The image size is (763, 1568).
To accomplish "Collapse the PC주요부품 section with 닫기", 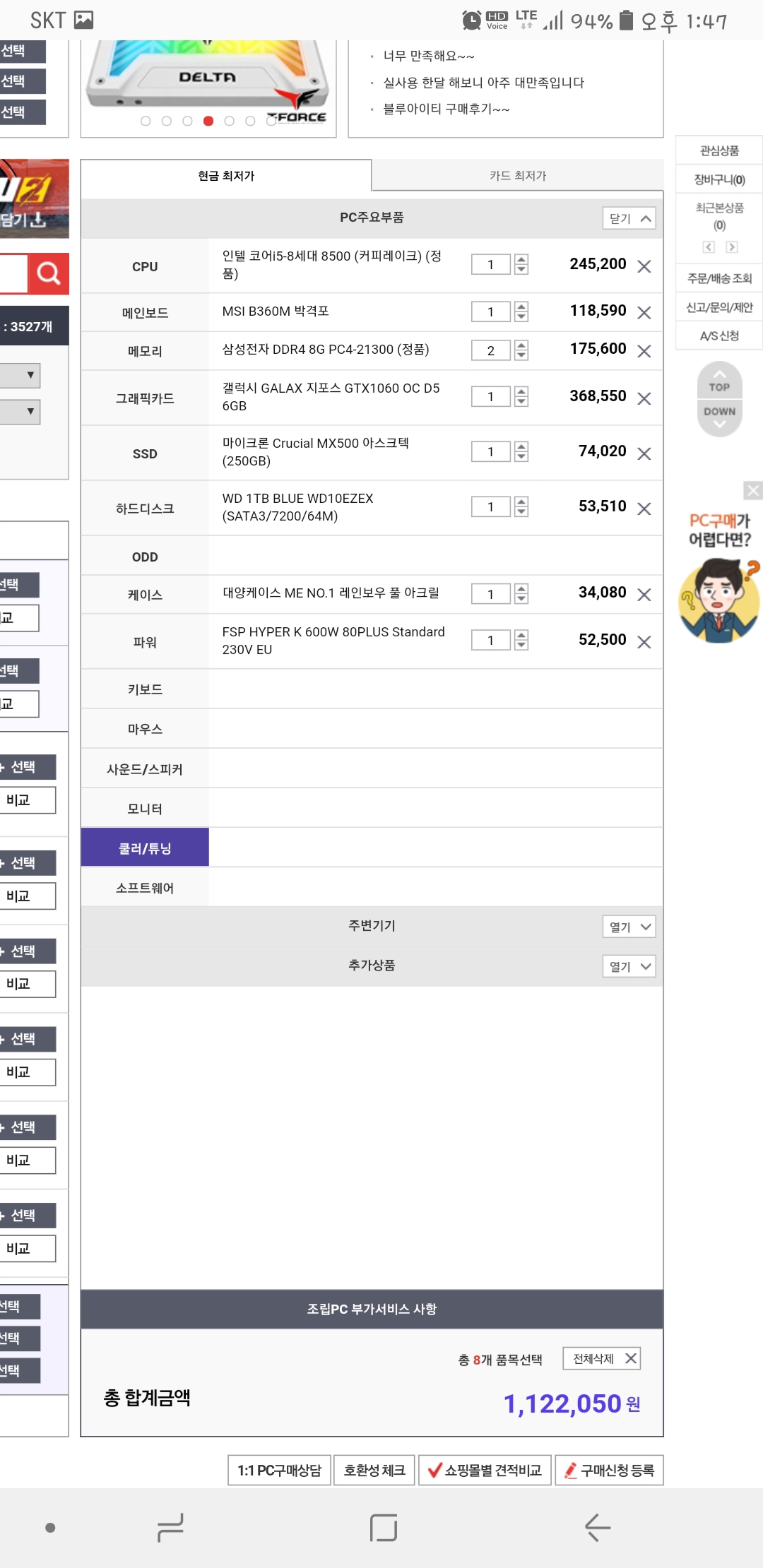I will 629,218.
